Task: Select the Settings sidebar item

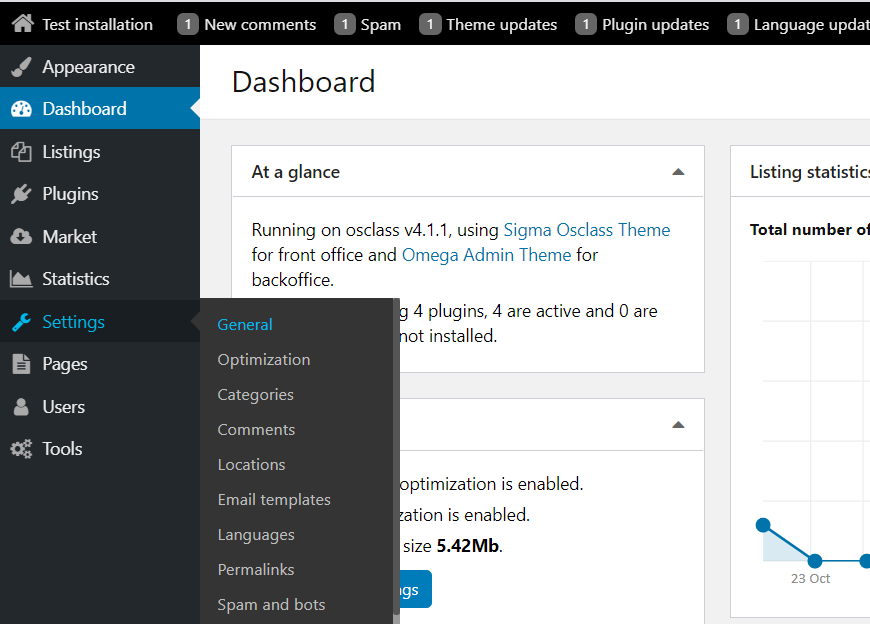Action: 100,321
